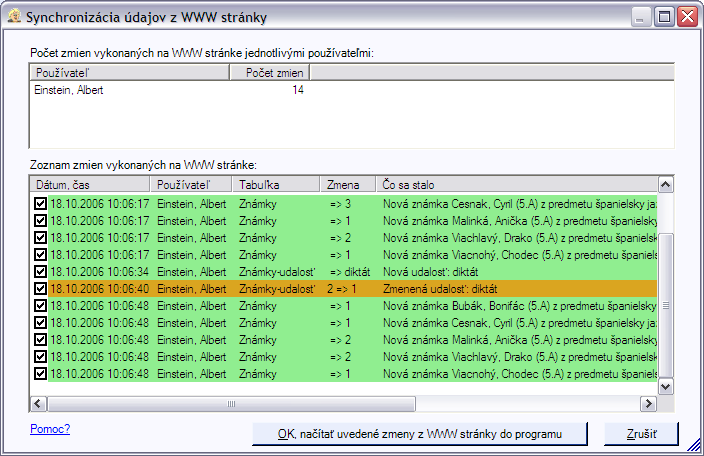Click the 2 => 1 change value
Screen dimensions: 704x456
(342, 289)
